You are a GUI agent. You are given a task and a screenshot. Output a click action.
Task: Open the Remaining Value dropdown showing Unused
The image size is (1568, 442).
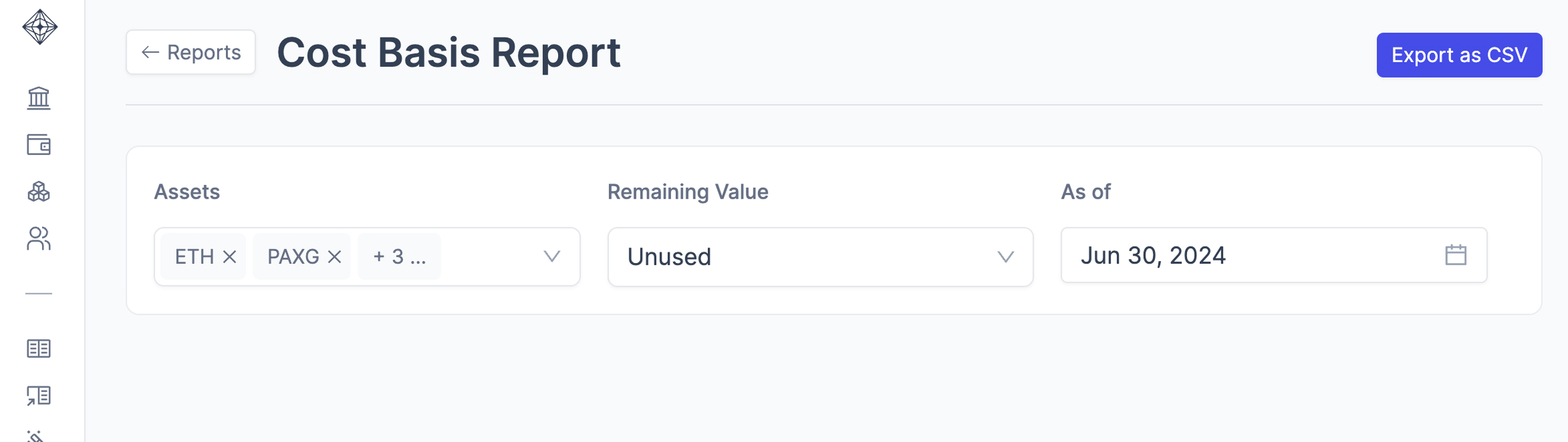(819, 257)
